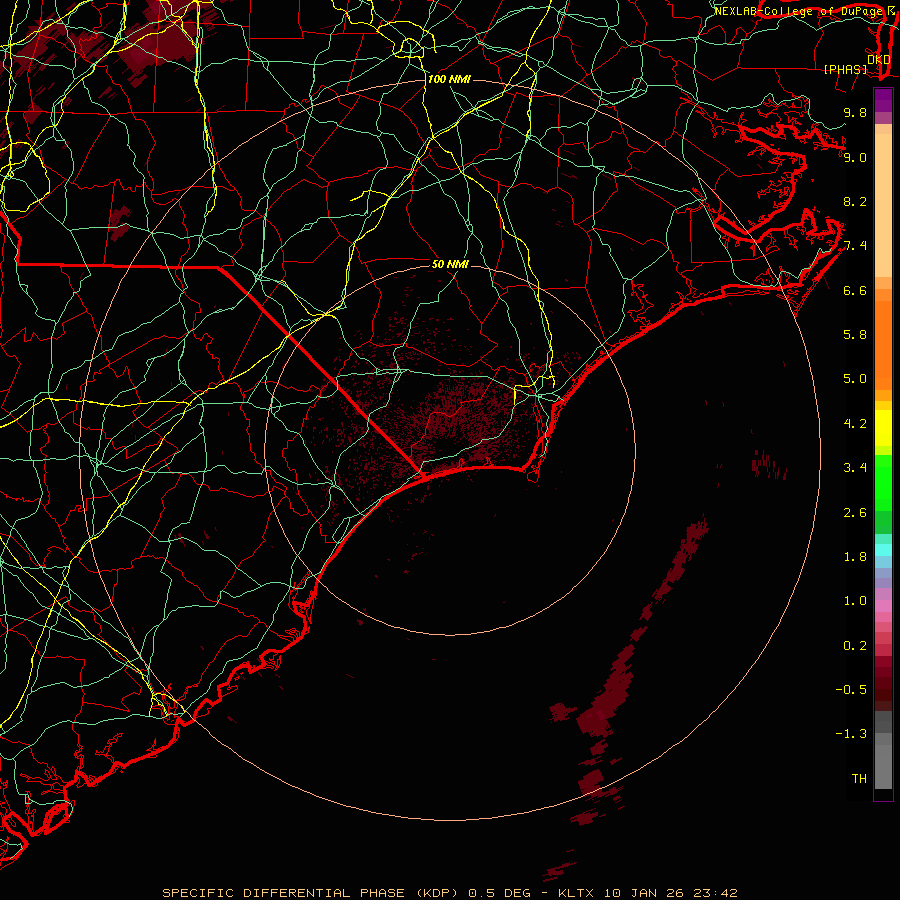Click the DKD unit label above the scale
The height and width of the screenshot is (900, 900).
(878, 59)
